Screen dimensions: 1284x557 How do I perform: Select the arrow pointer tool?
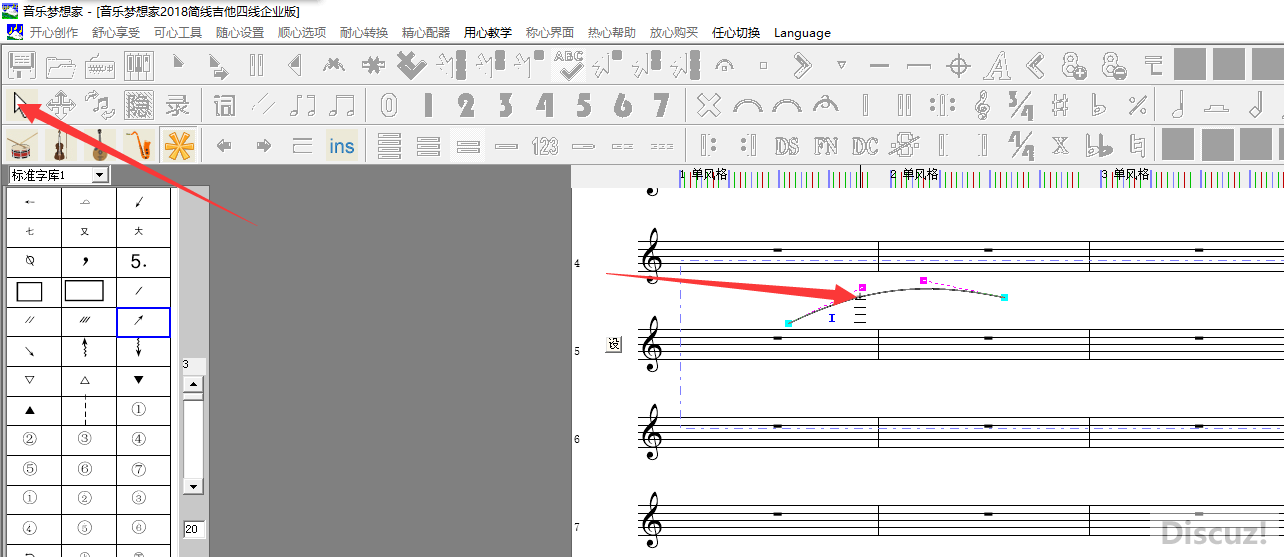tap(20, 103)
